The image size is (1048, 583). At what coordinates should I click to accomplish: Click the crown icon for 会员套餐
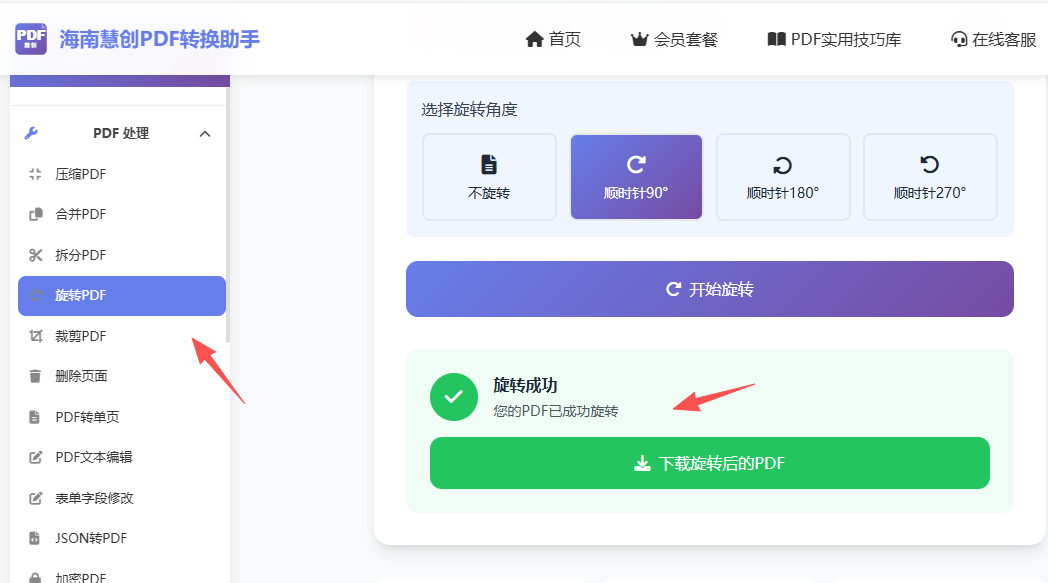point(640,39)
